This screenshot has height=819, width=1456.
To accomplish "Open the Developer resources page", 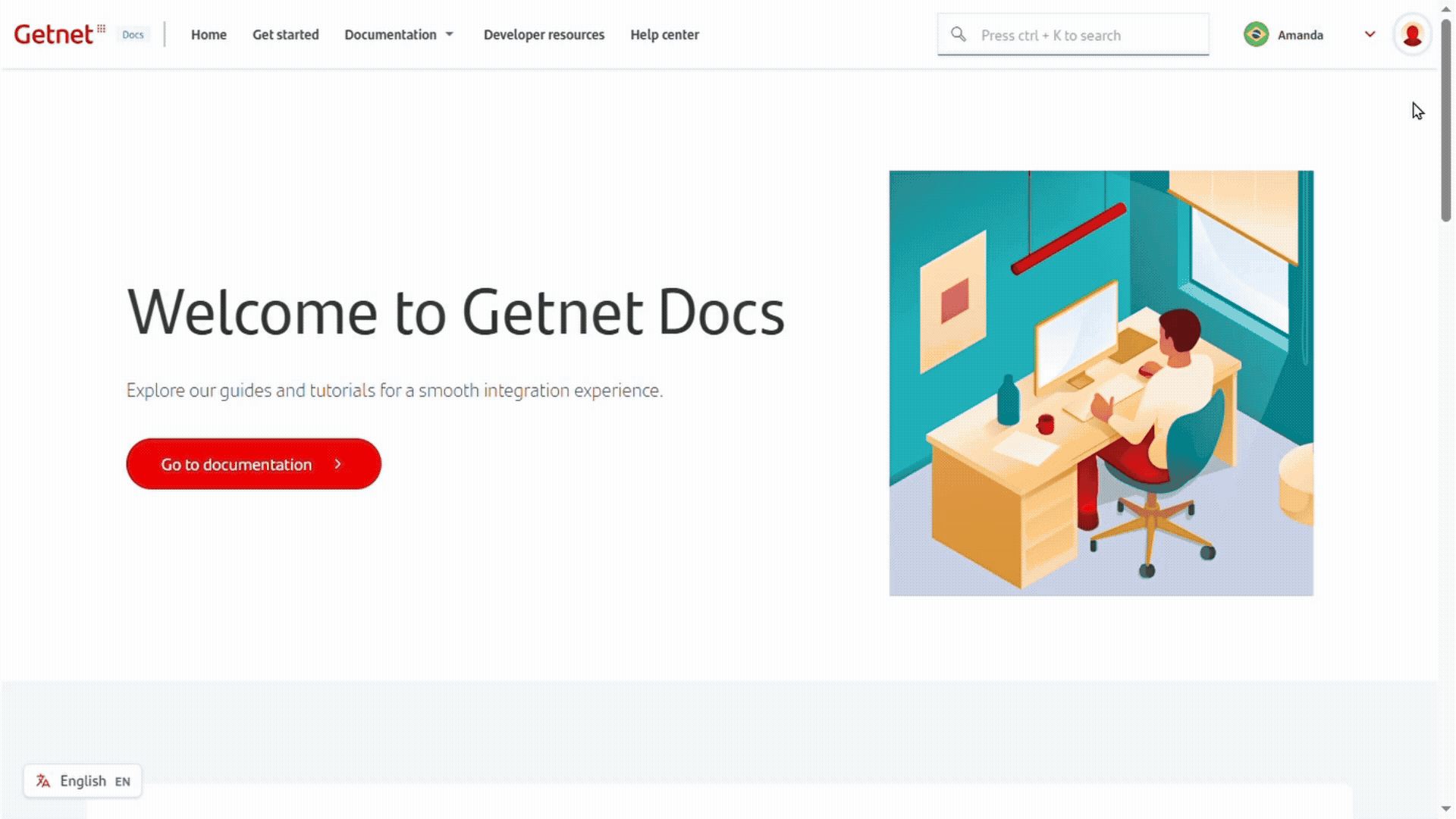I will click(544, 35).
